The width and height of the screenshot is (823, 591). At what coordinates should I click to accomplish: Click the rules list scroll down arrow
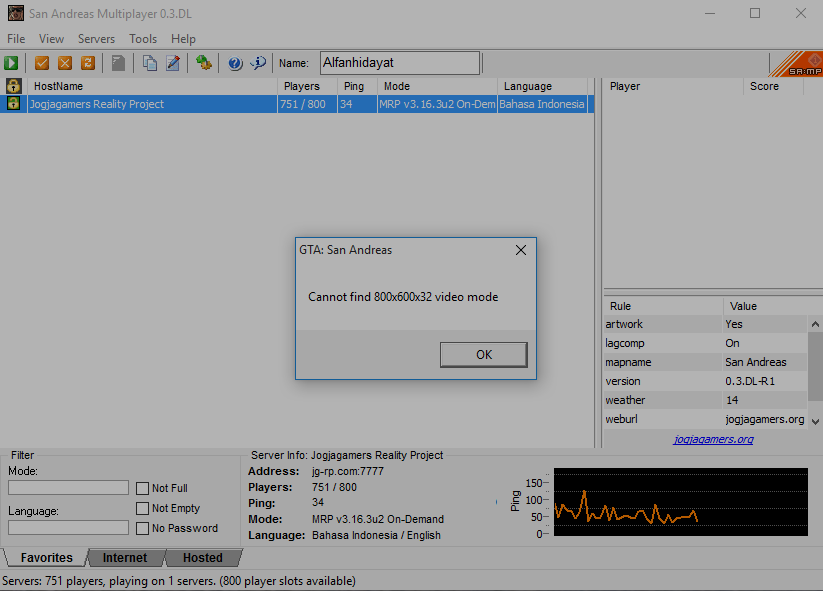click(815, 421)
